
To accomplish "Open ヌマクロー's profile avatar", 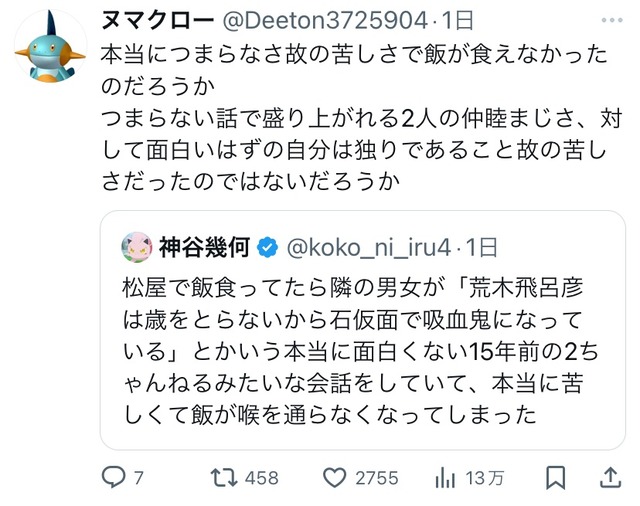I will tap(51, 46).
